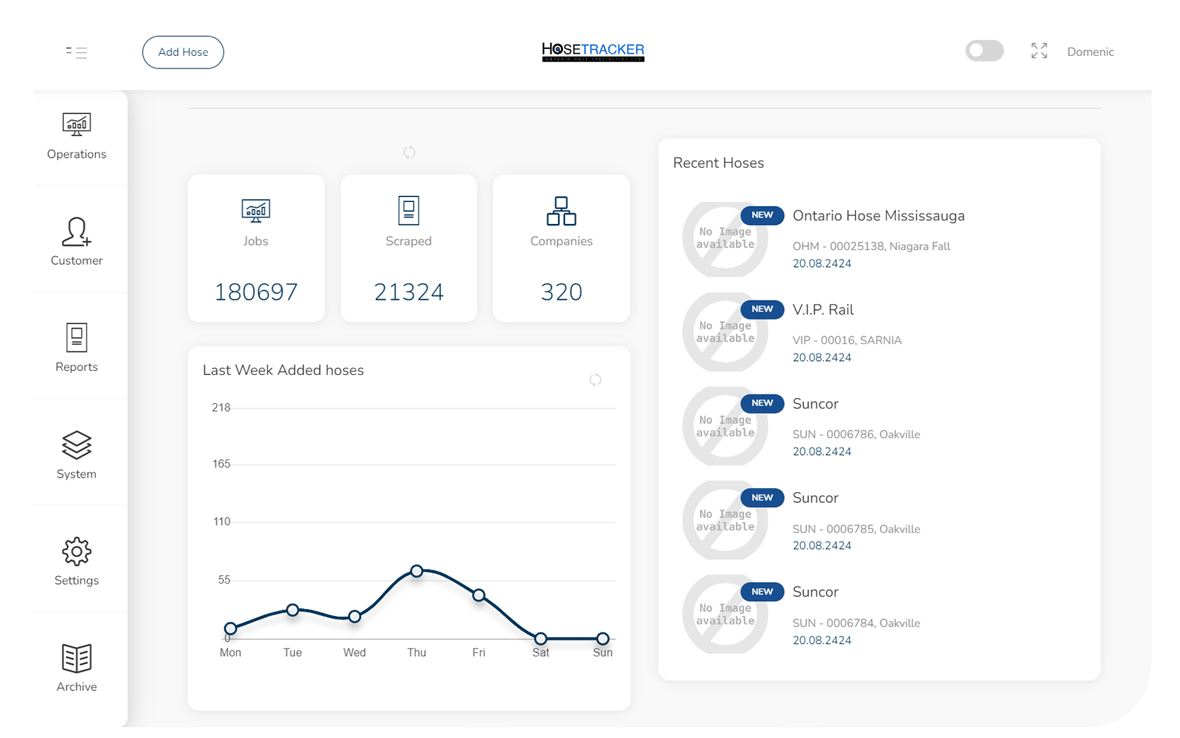Open the Operations sidebar icon
The image size is (1180, 738).
click(x=76, y=125)
